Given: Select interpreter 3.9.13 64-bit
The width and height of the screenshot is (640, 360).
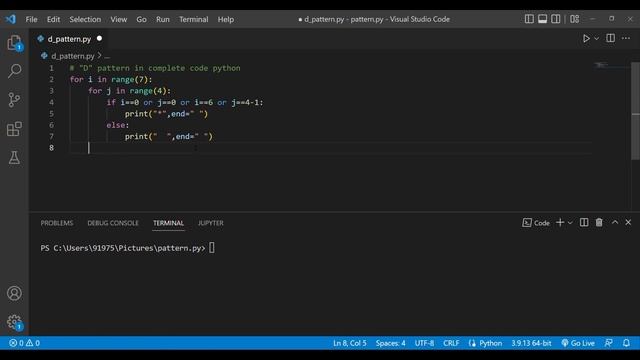Looking at the screenshot, I should coord(531,343).
